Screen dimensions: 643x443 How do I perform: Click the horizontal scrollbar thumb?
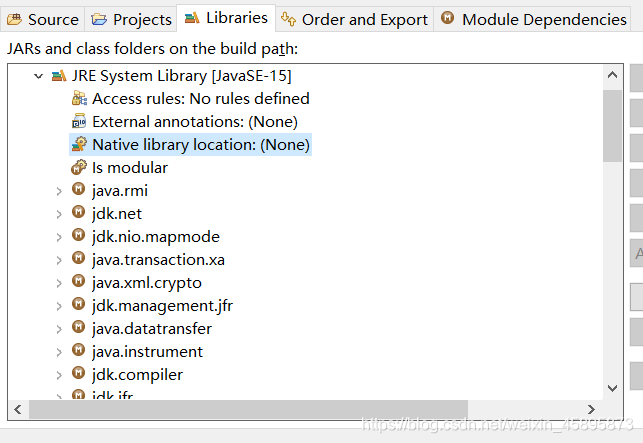[248, 409]
